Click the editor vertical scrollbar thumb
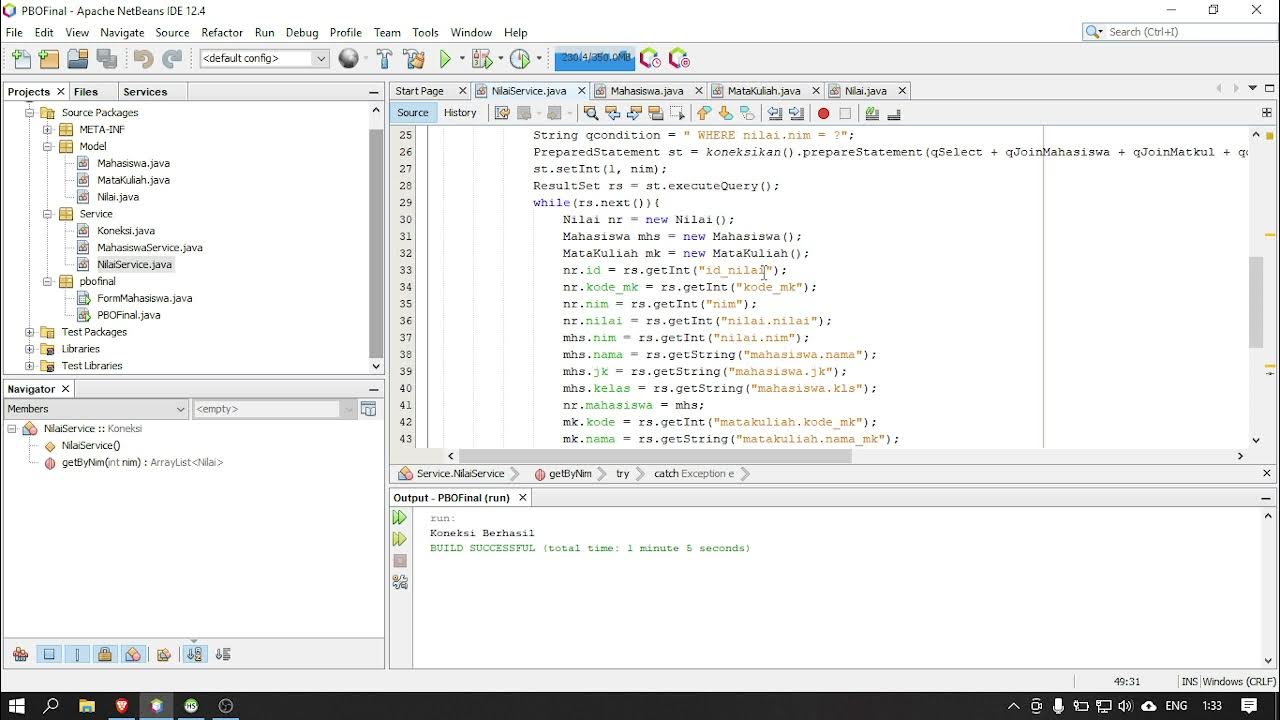The image size is (1280, 720). coord(1256,301)
